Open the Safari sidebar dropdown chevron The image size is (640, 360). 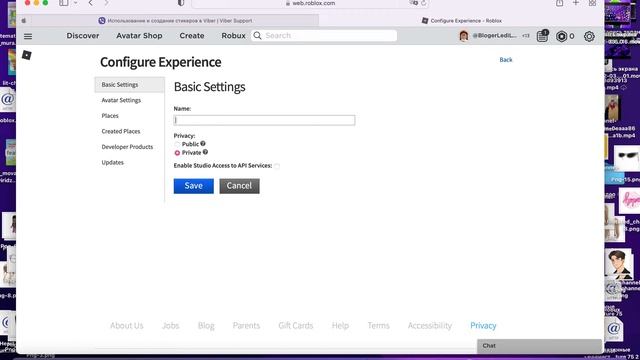(x=76, y=3)
